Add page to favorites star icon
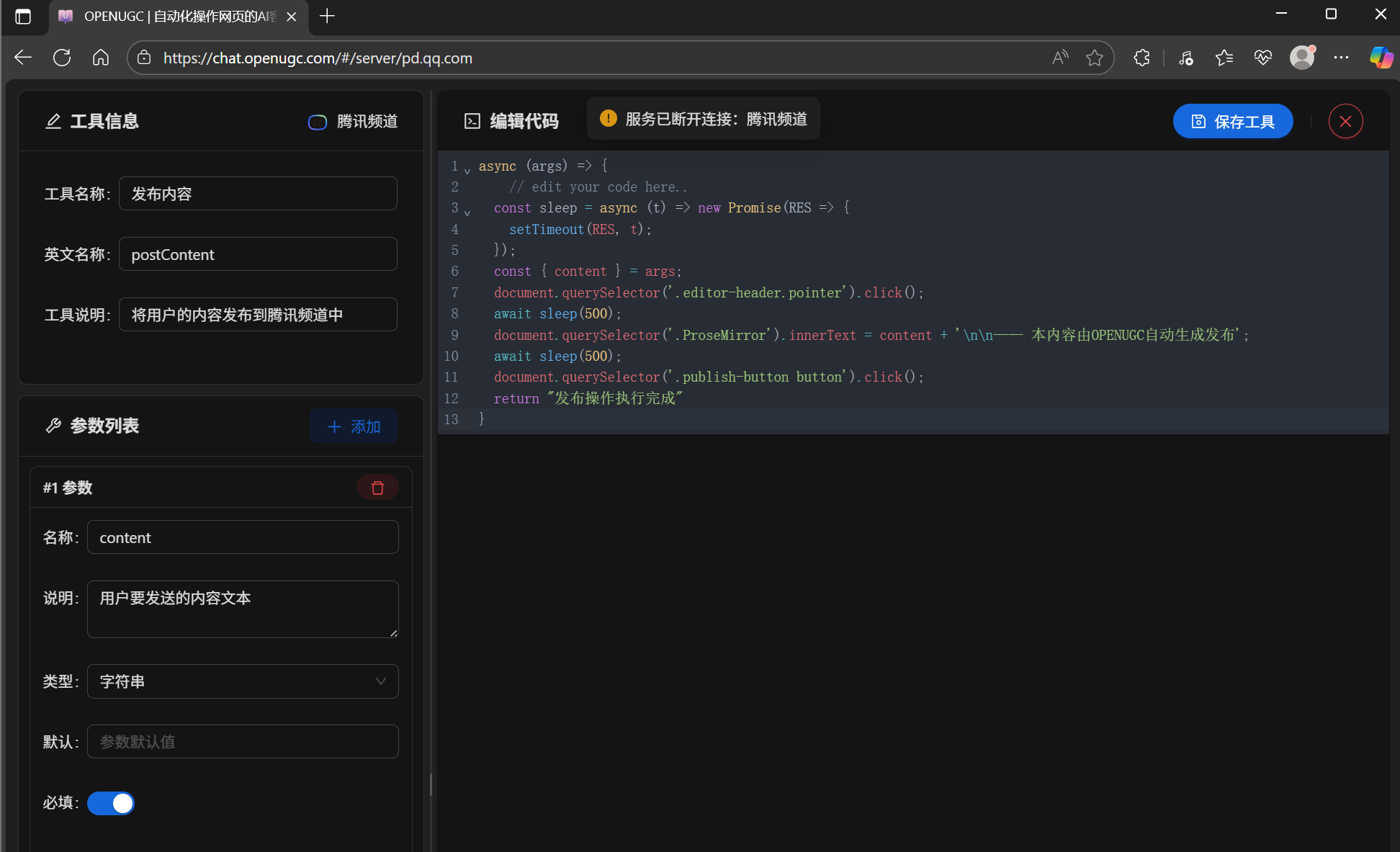The width and height of the screenshot is (1400, 852). [x=1095, y=58]
